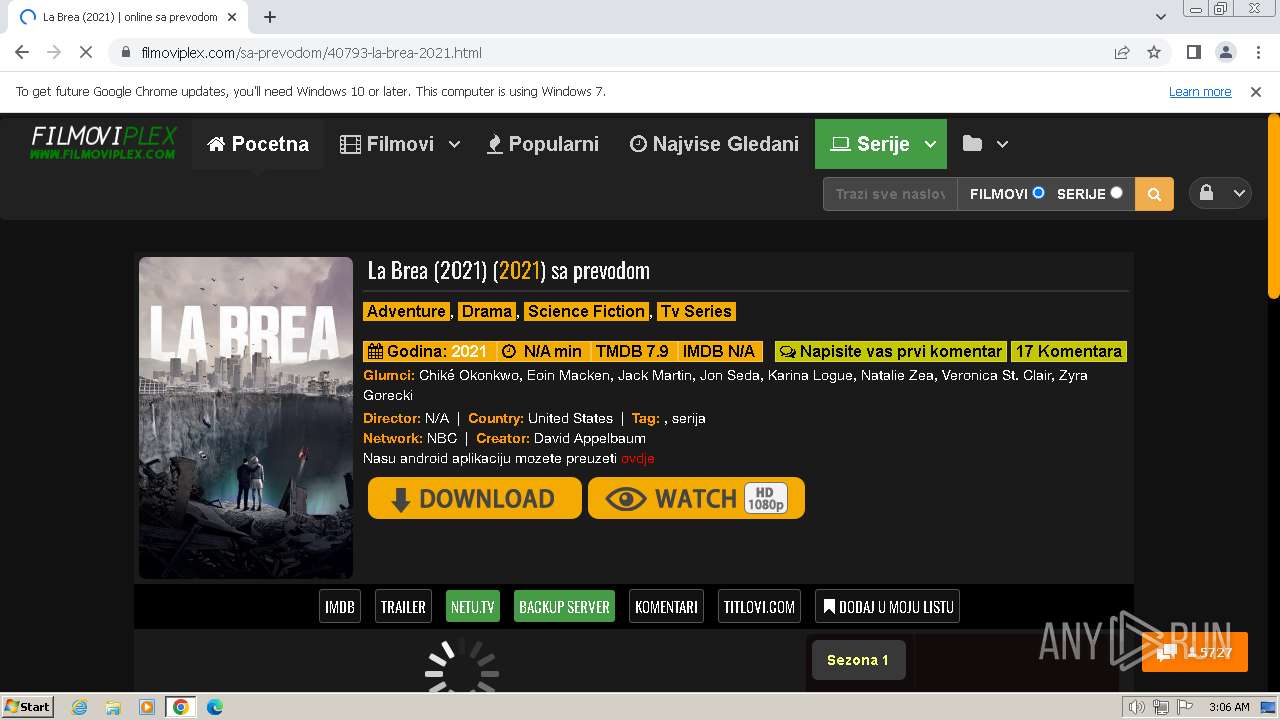The width and height of the screenshot is (1280, 720).
Task: Click the WATCH HD 1080p button
Action: click(x=697, y=498)
